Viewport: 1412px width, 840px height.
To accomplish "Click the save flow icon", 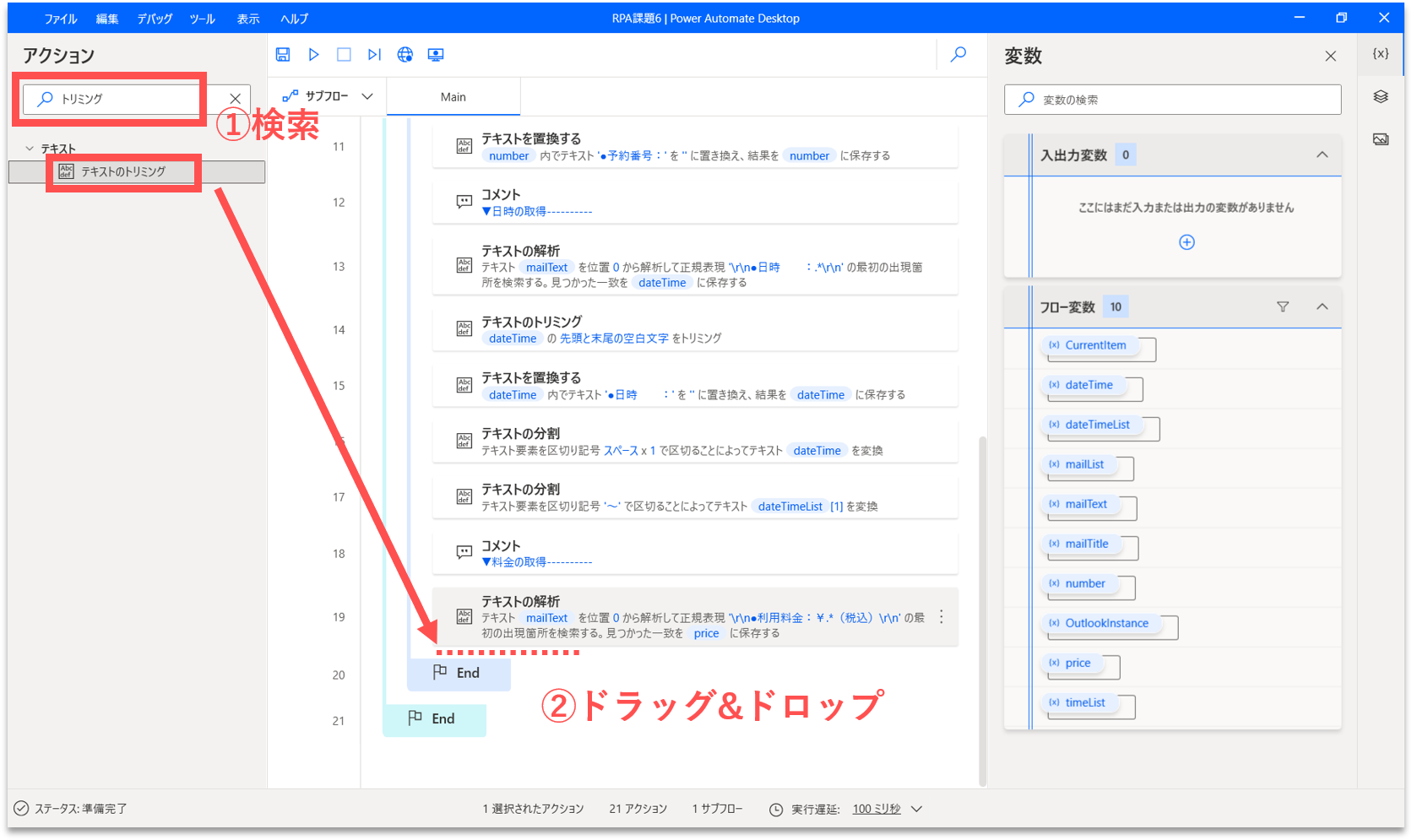I will tap(283, 54).
